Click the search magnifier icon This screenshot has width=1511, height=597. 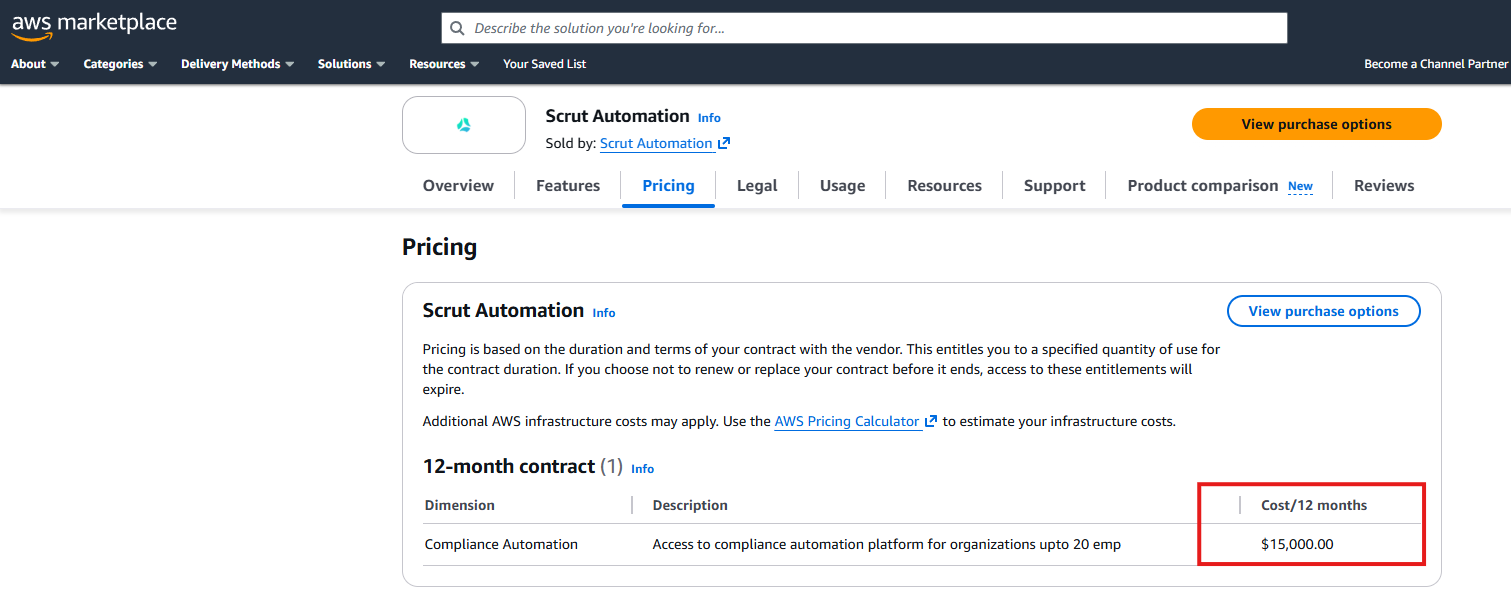pos(457,27)
